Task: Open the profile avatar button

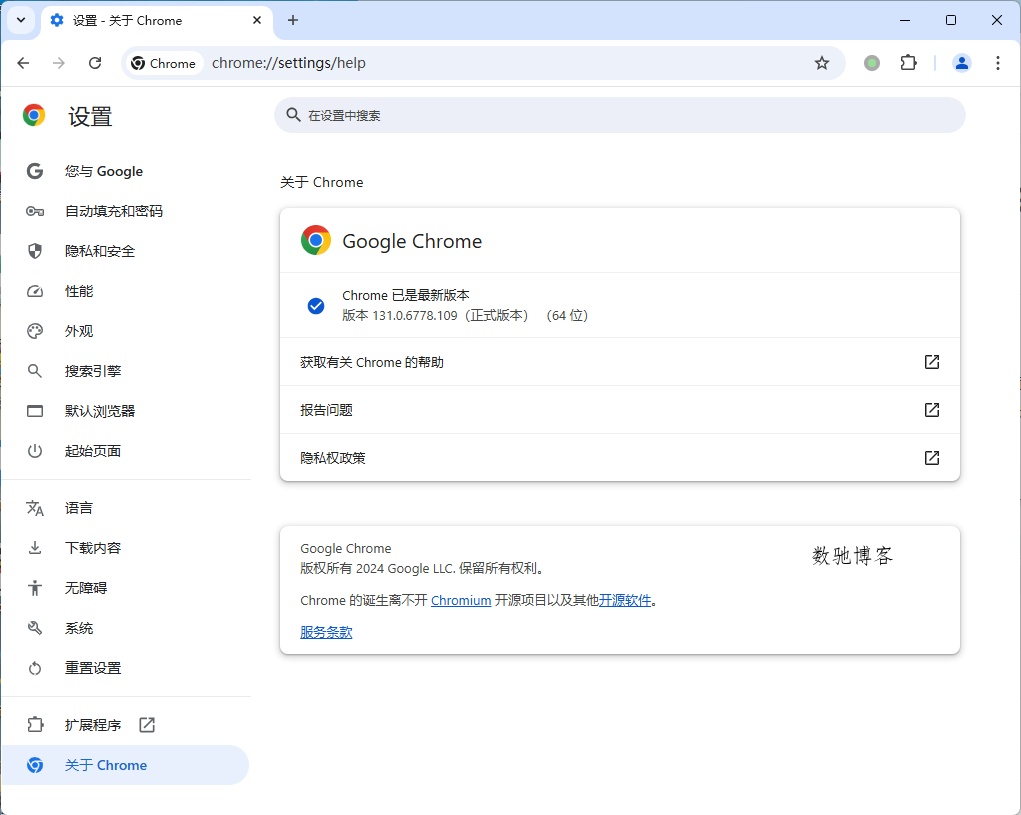Action: point(962,63)
